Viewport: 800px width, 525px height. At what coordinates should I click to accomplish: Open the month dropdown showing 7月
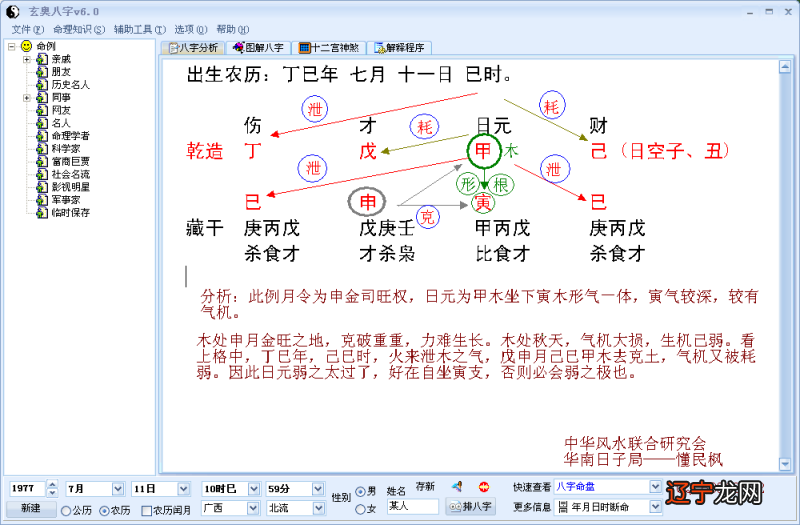(x=118, y=489)
